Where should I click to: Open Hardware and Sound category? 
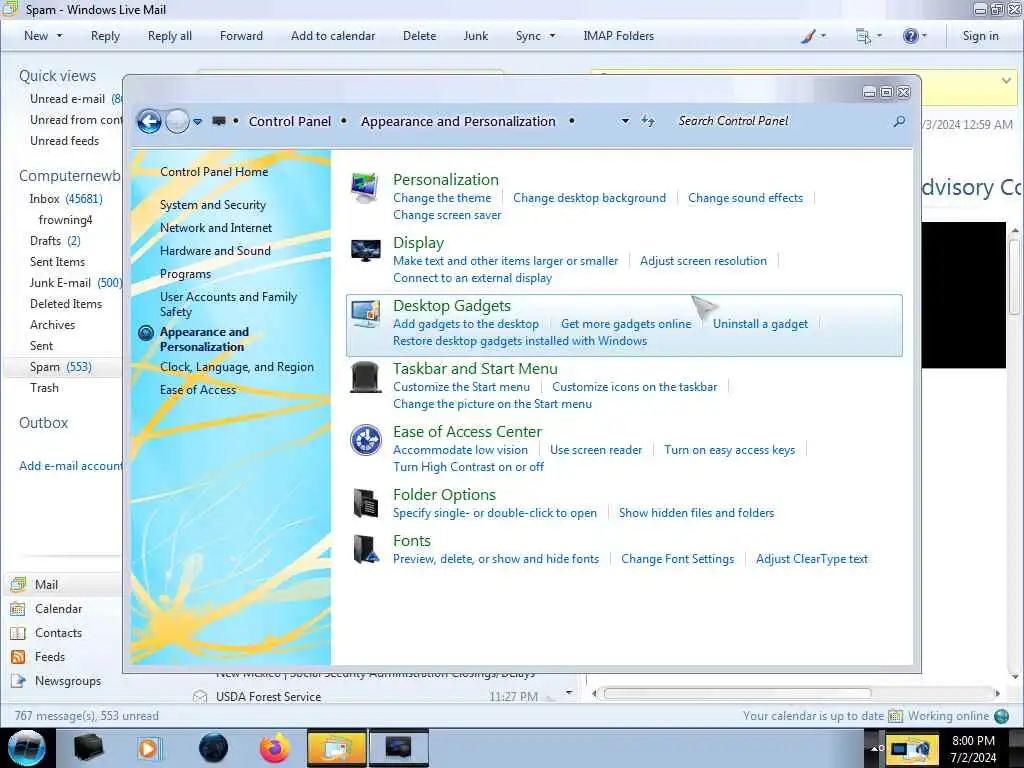click(215, 251)
